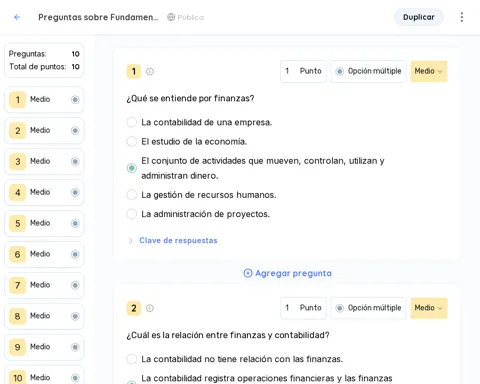Jump to question 7 in sidebar

point(44,285)
